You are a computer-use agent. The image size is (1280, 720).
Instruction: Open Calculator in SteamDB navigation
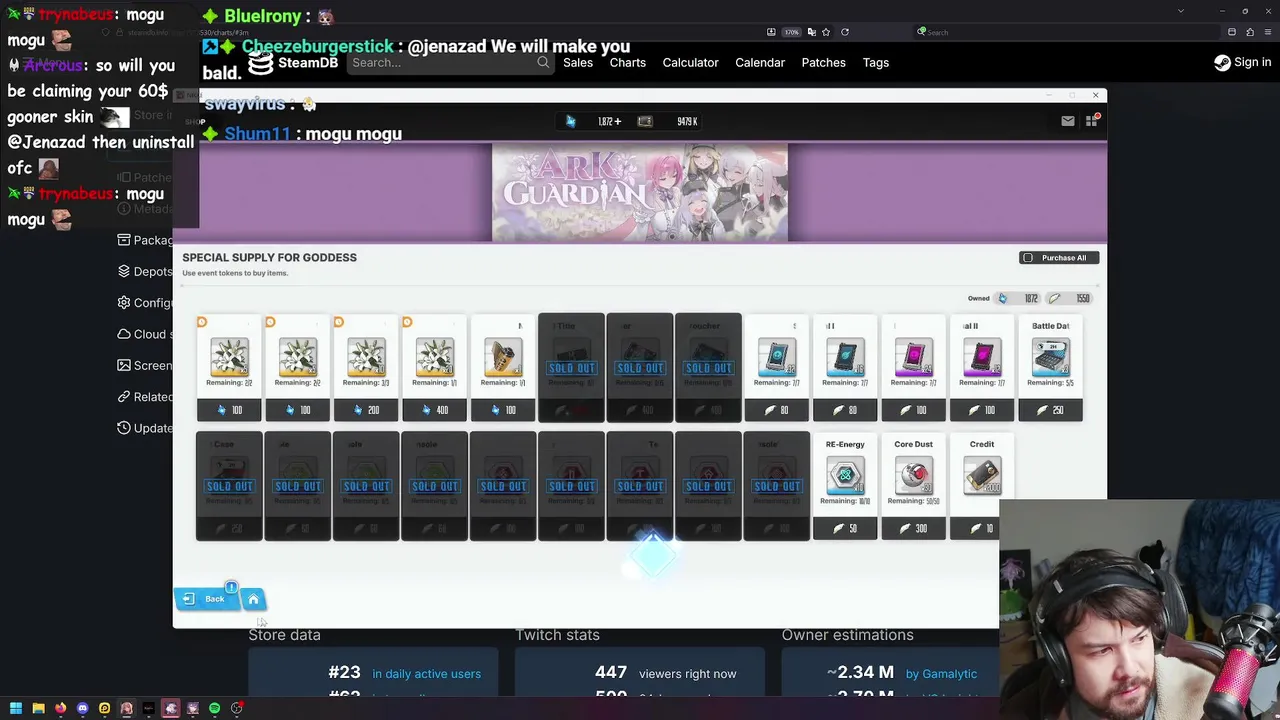pos(690,62)
